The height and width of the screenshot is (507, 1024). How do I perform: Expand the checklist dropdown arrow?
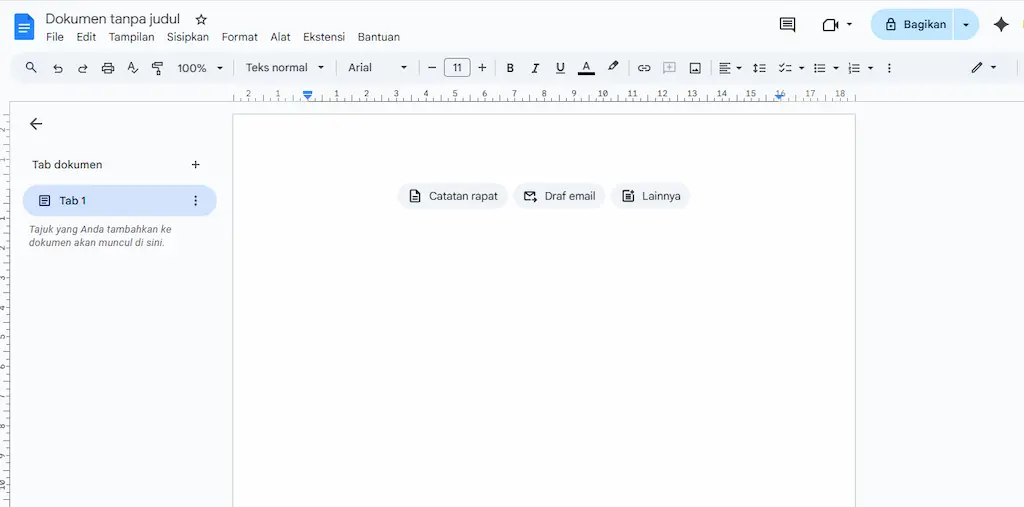[801, 68]
